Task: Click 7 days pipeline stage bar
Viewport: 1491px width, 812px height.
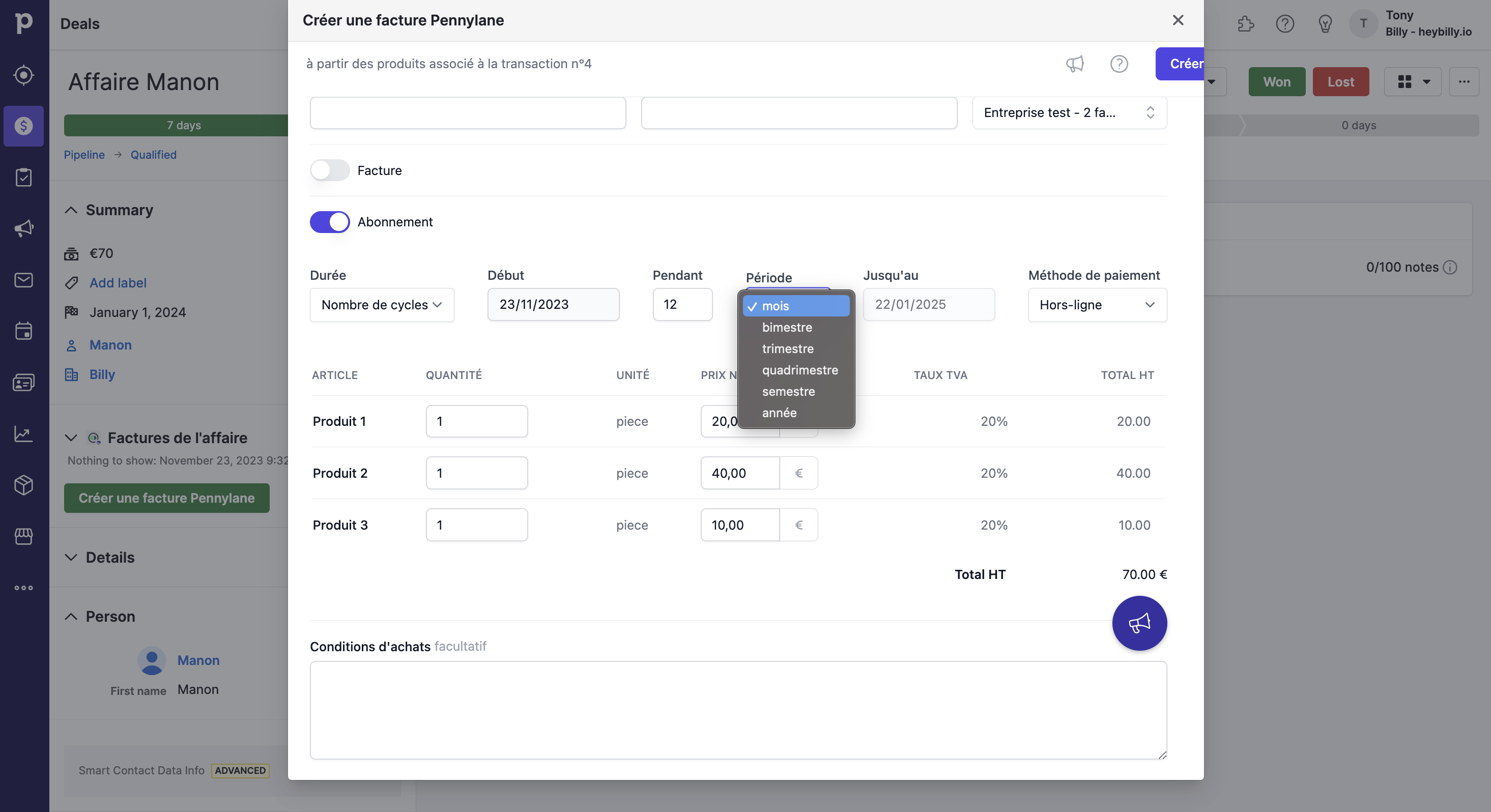Action: (x=176, y=125)
